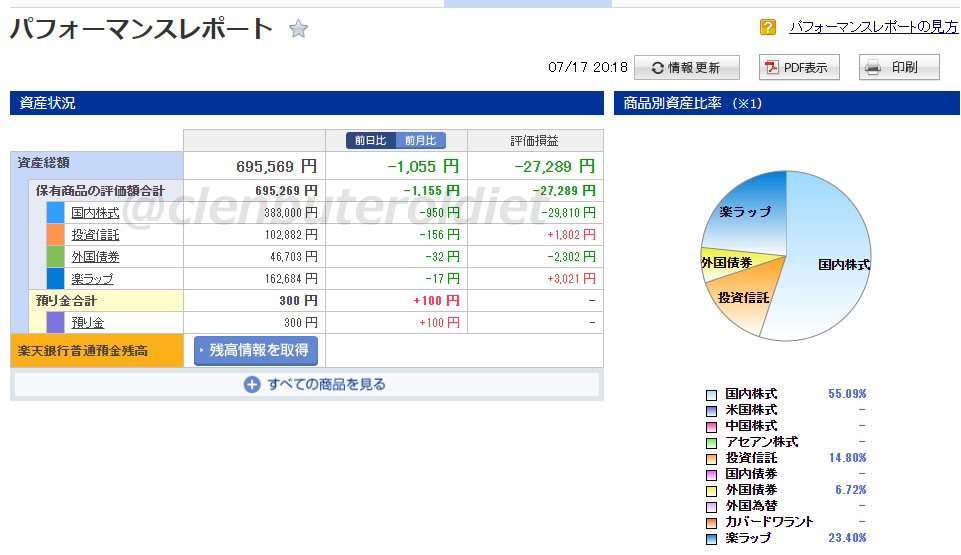Open パフォーマンスレポートの見方 help link

(x=873, y=27)
